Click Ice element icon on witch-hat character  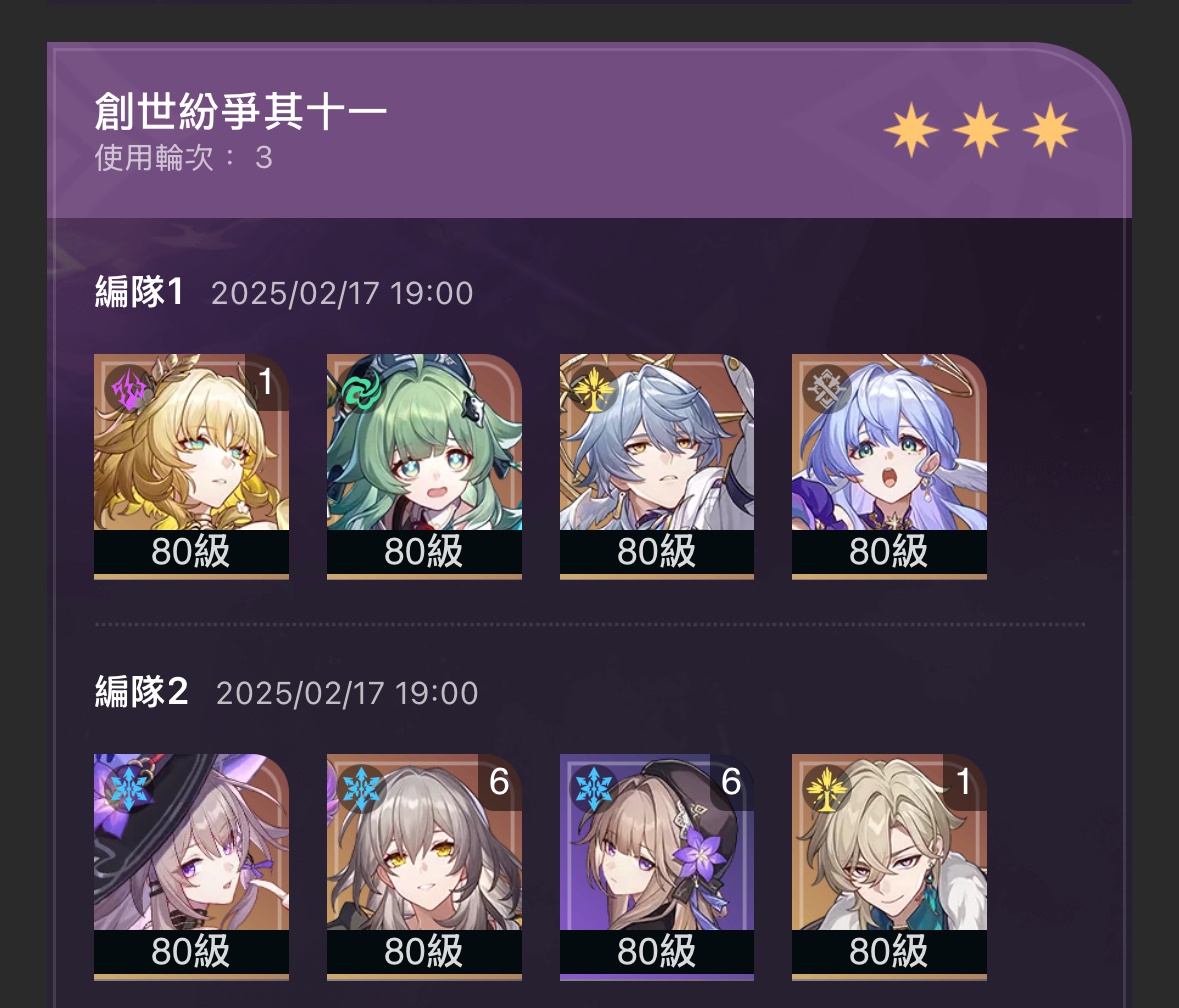point(127,789)
